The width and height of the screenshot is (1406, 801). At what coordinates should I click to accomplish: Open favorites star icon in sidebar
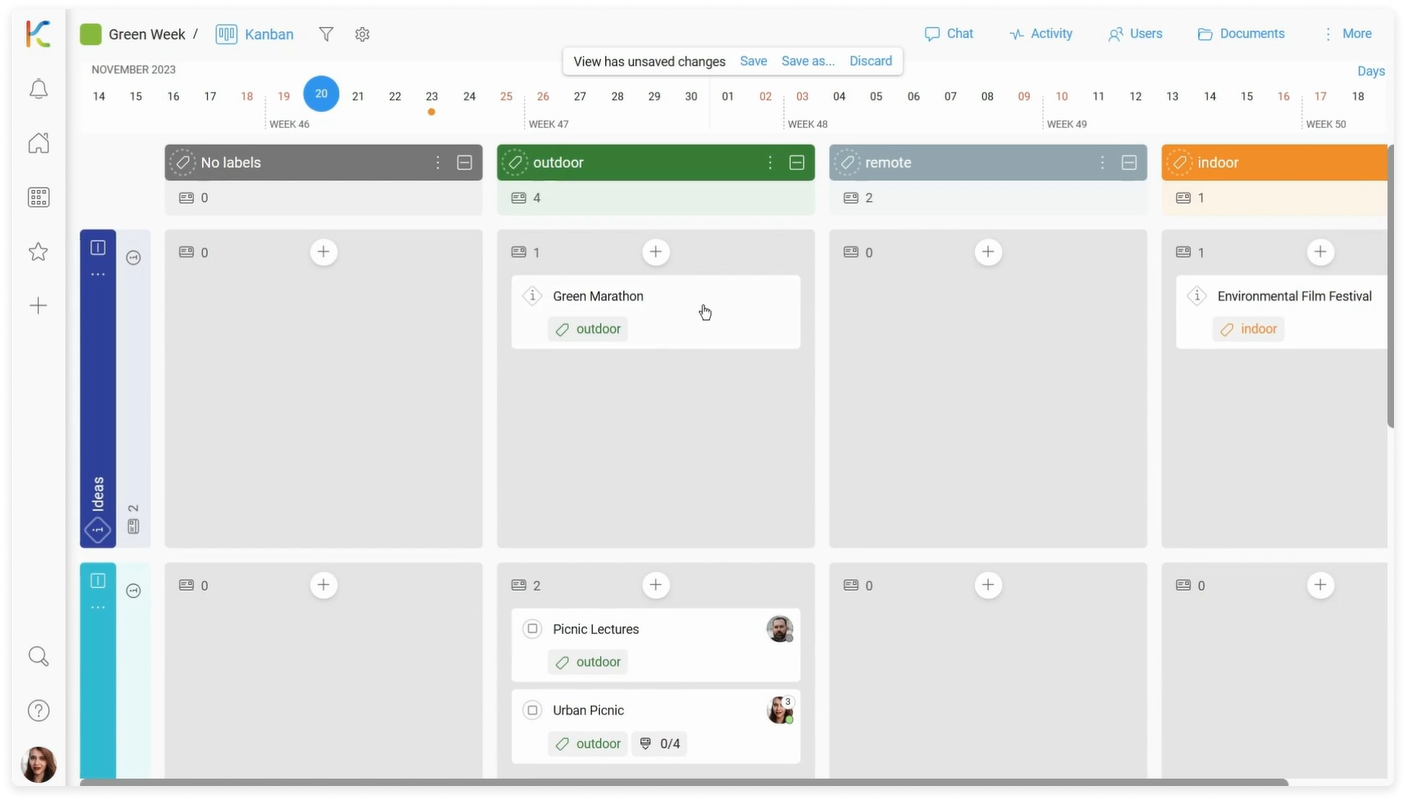click(38, 252)
